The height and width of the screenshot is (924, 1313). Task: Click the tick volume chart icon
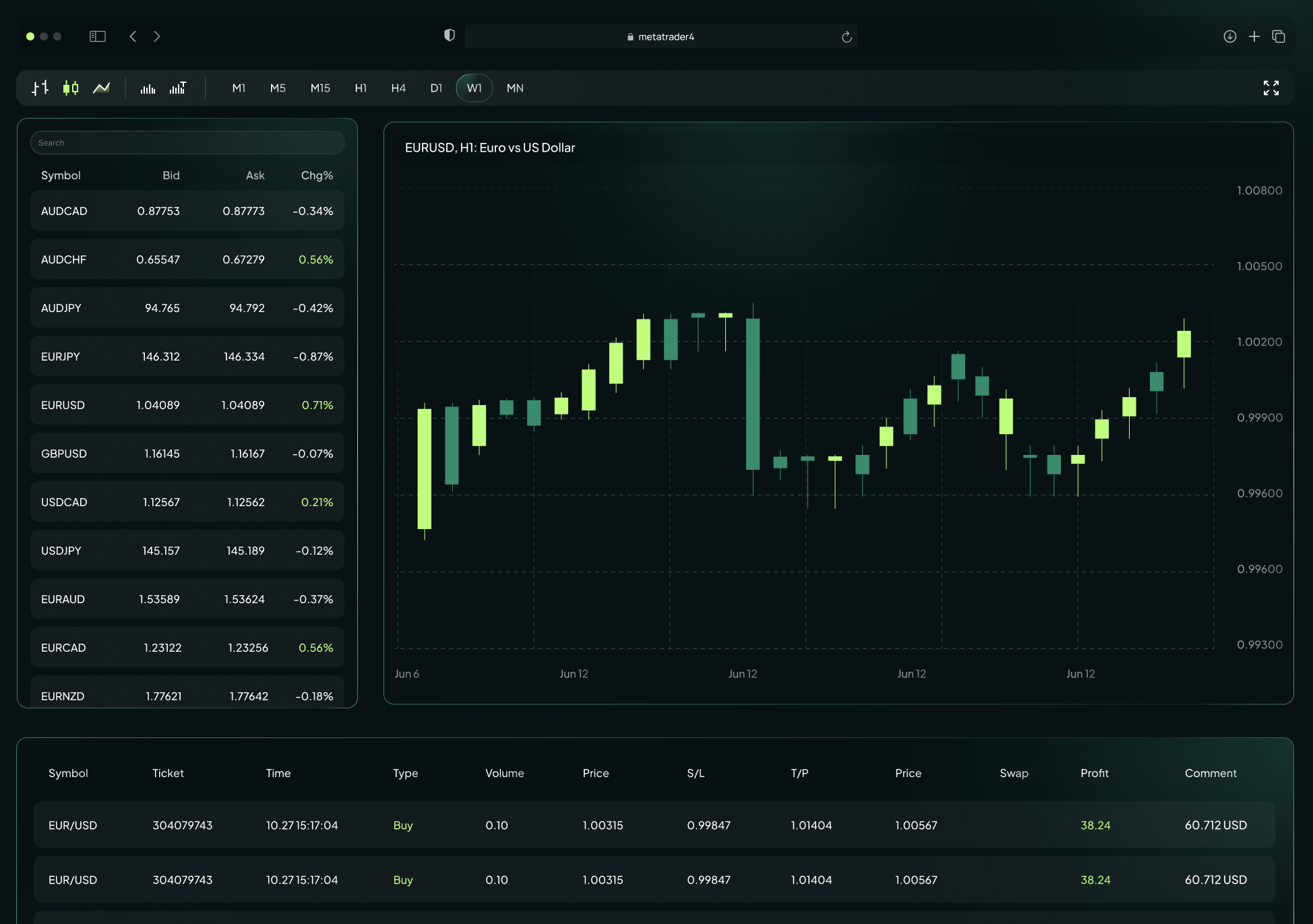(x=178, y=88)
